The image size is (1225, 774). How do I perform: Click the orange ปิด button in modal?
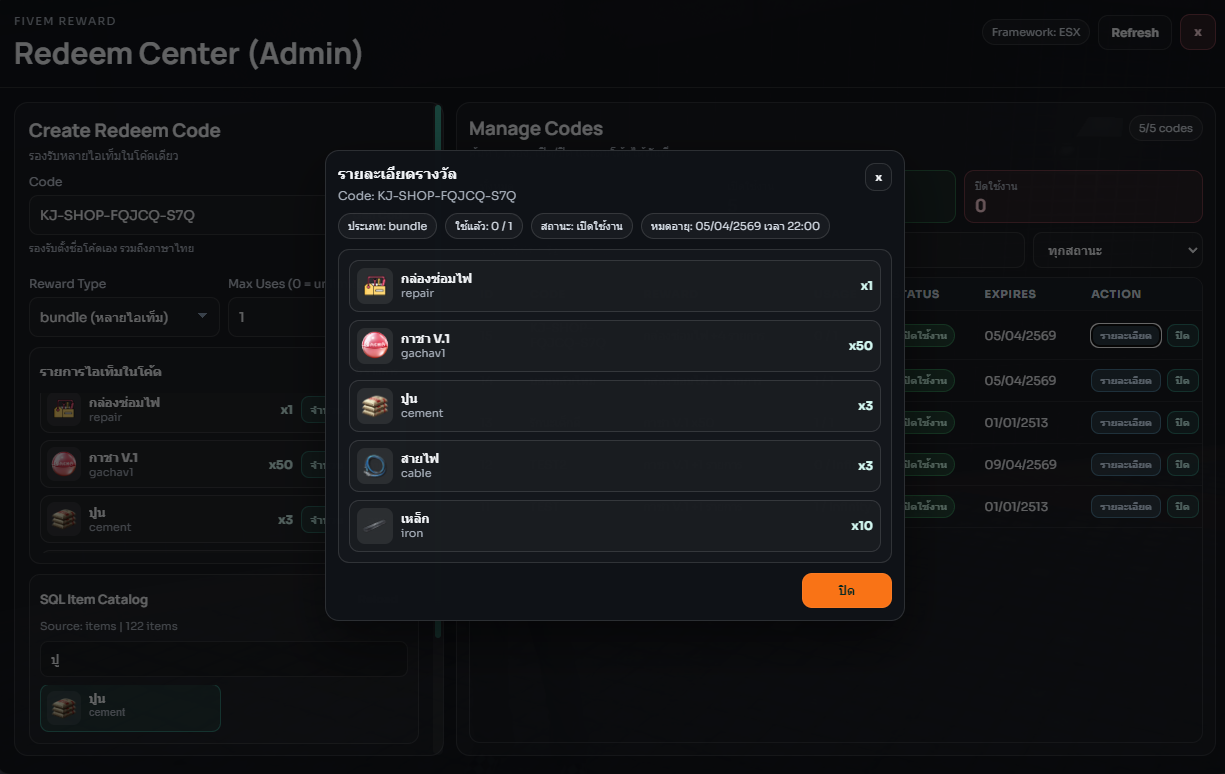click(x=846, y=590)
